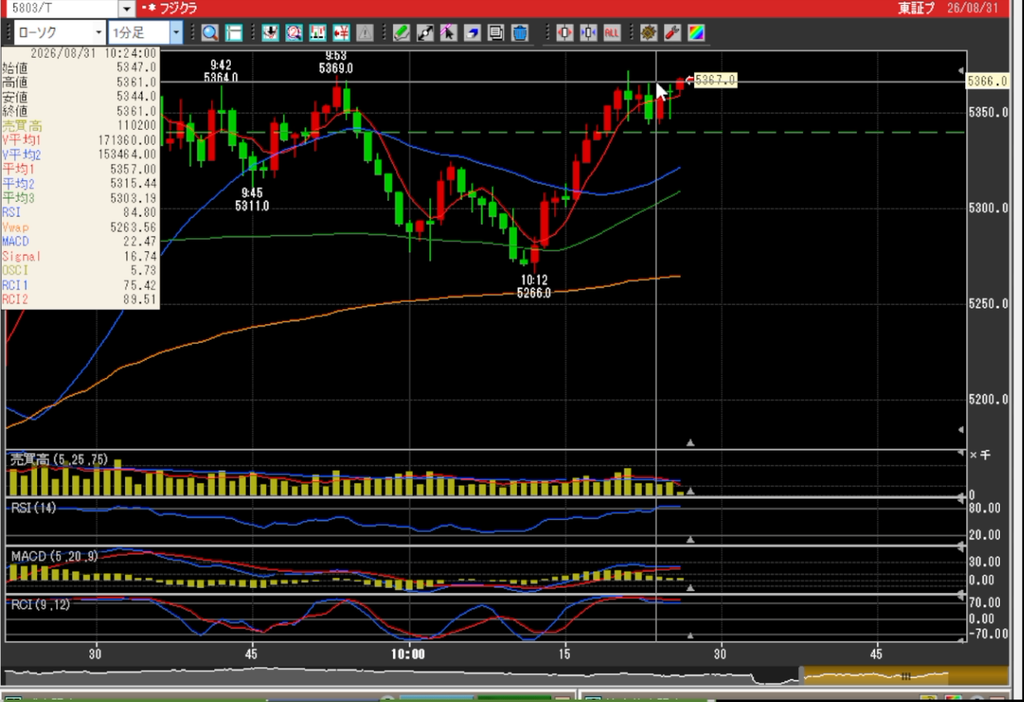This screenshot has height=702, width=1024.
Task: Expand the 5803/T stock code dropdown
Action: pyautogui.click(x=127, y=8)
